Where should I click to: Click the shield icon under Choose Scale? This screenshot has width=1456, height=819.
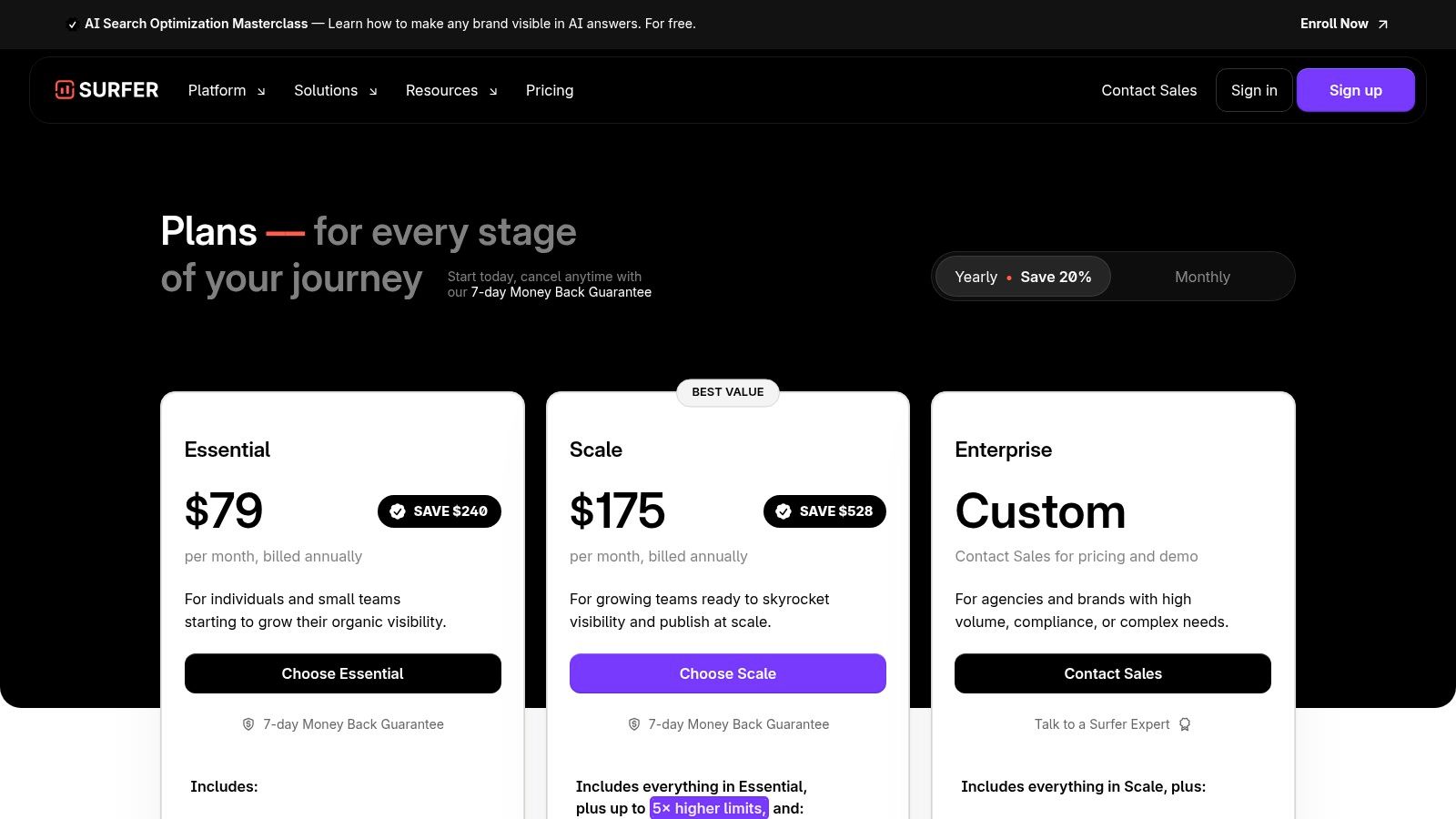click(634, 724)
